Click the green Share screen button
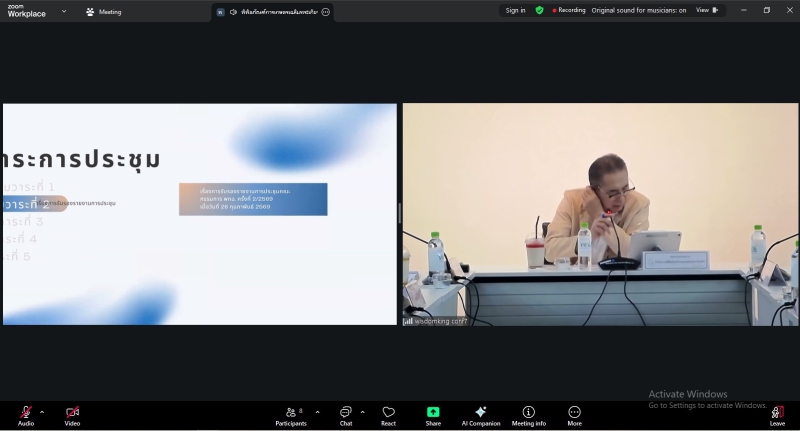This screenshot has width=800, height=431. (433, 413)
